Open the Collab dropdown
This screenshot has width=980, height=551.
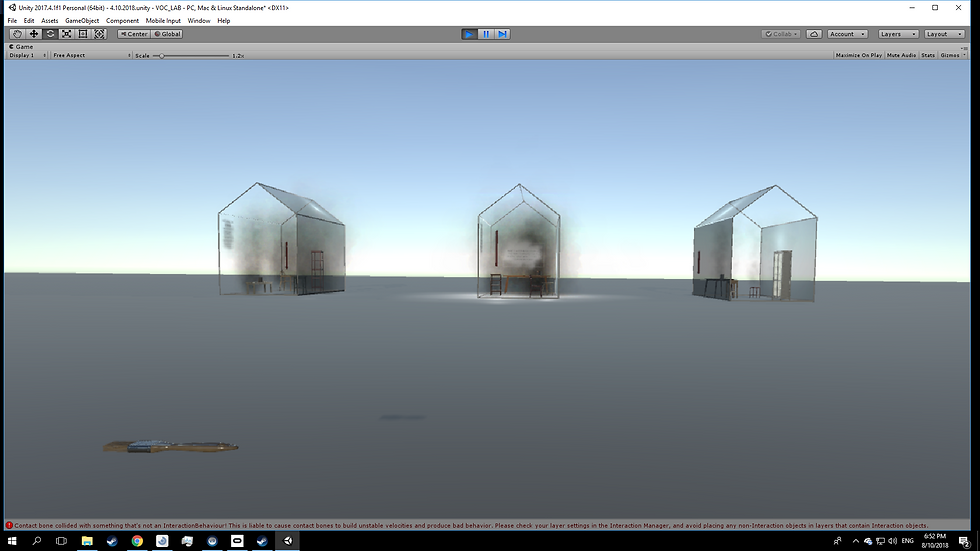[781, 34]
